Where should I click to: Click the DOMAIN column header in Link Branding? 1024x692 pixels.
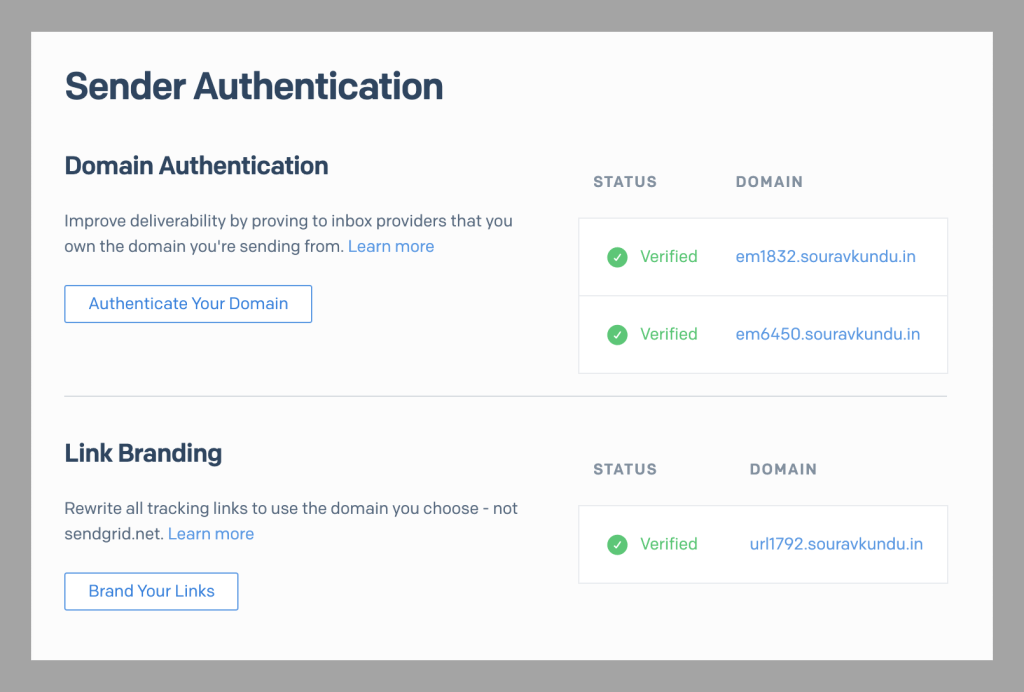tap(783, 469)
